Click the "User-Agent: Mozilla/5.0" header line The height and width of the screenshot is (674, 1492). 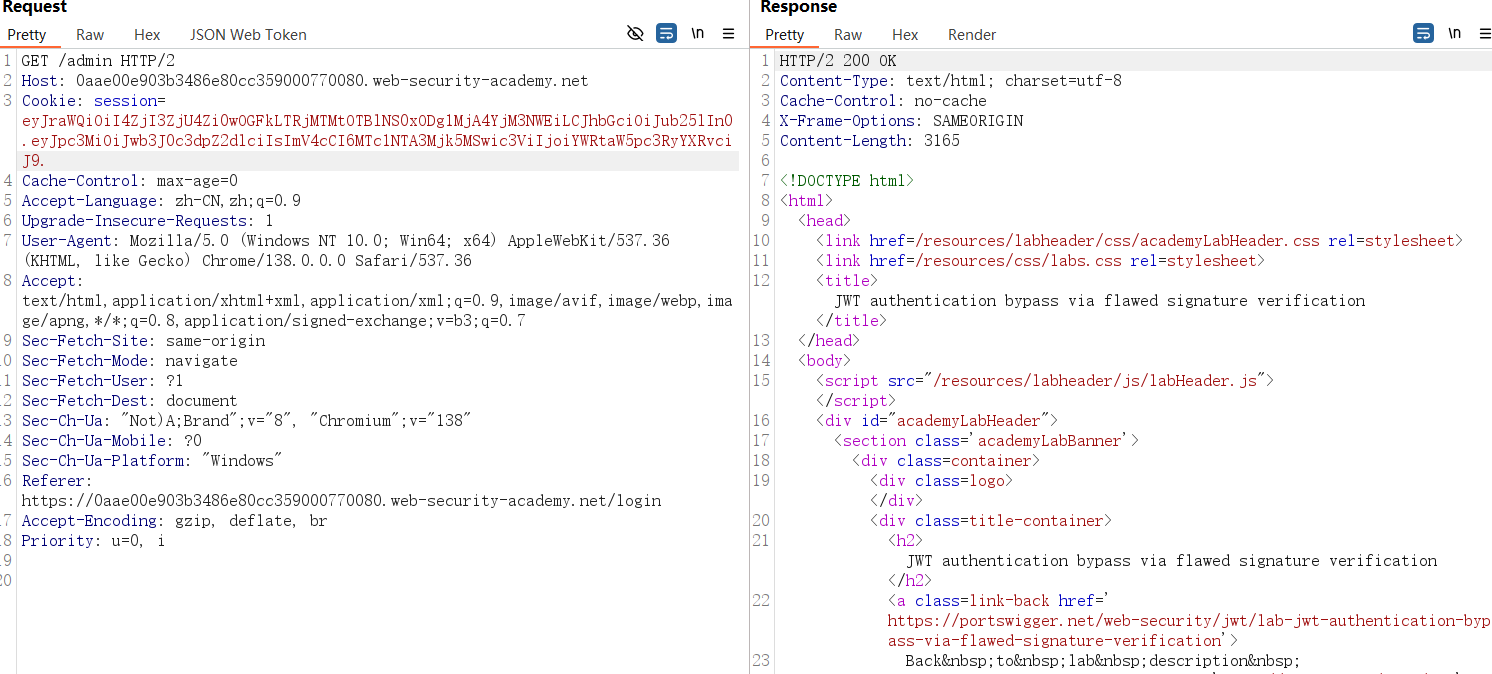pyautogui.click(x=346, y=241)
